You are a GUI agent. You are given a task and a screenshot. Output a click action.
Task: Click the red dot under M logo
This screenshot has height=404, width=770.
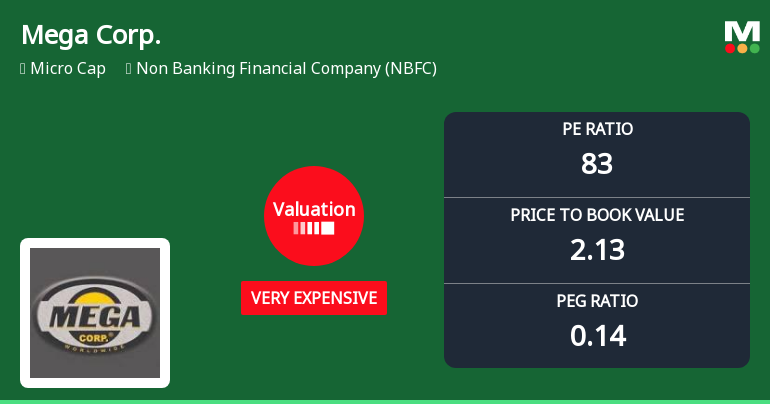point(730,48)
